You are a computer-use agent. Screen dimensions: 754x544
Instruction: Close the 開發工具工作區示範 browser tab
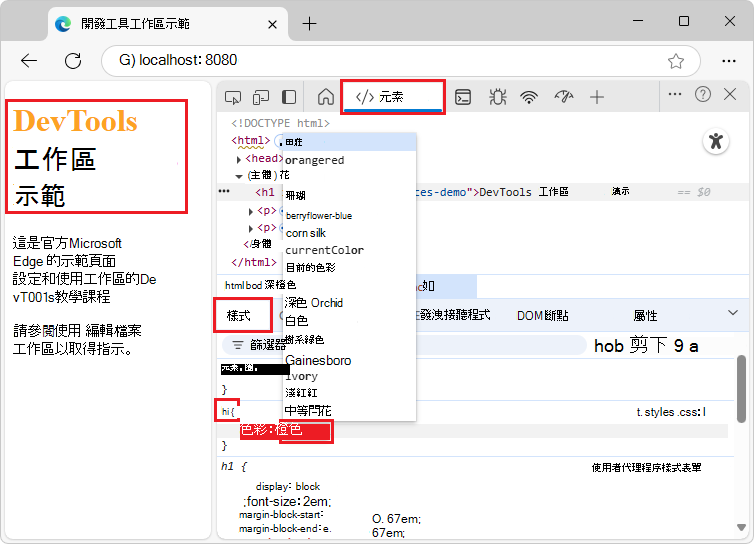[x=272, y=24]
